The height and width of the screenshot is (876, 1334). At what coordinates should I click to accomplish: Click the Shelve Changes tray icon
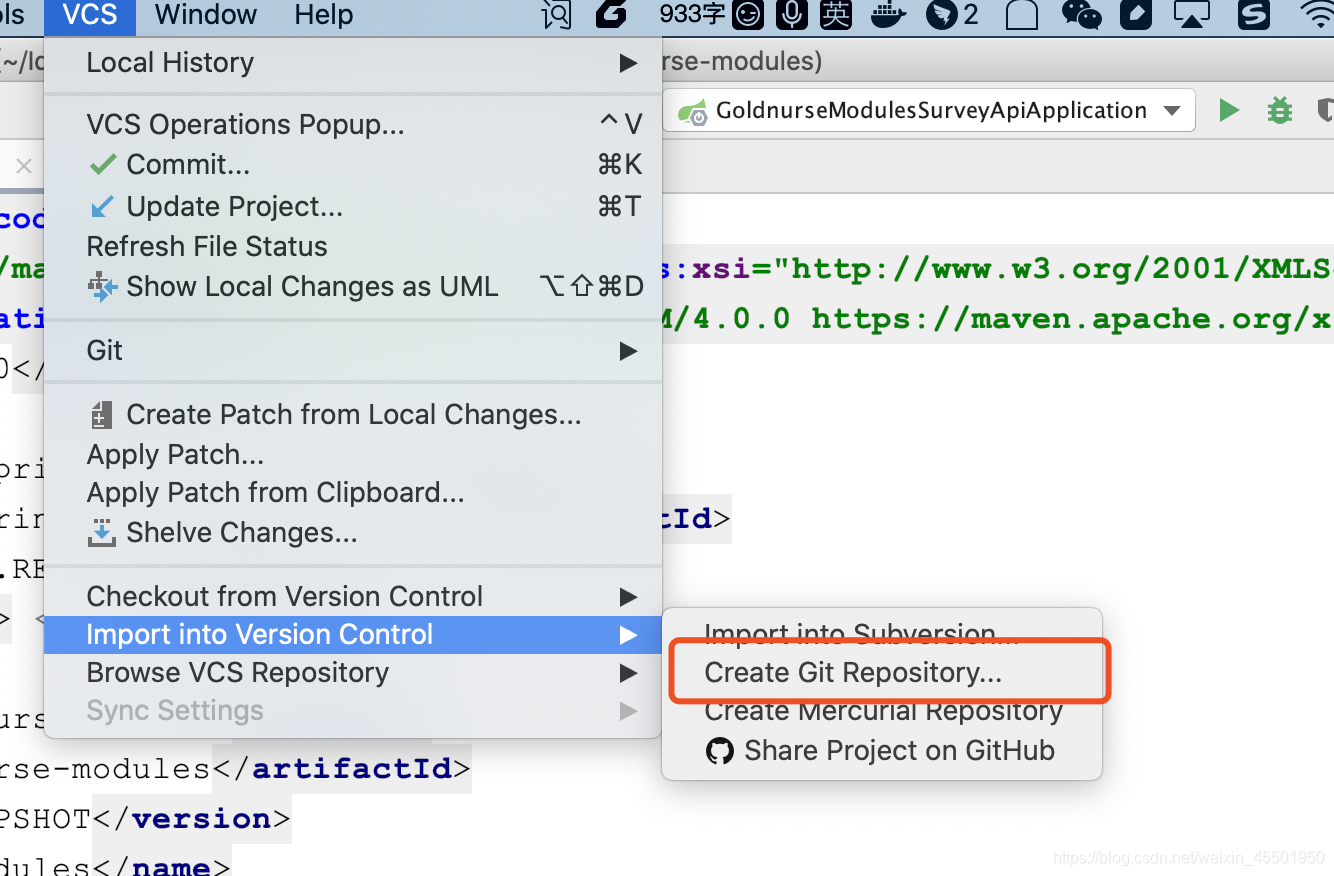point(102,532)
